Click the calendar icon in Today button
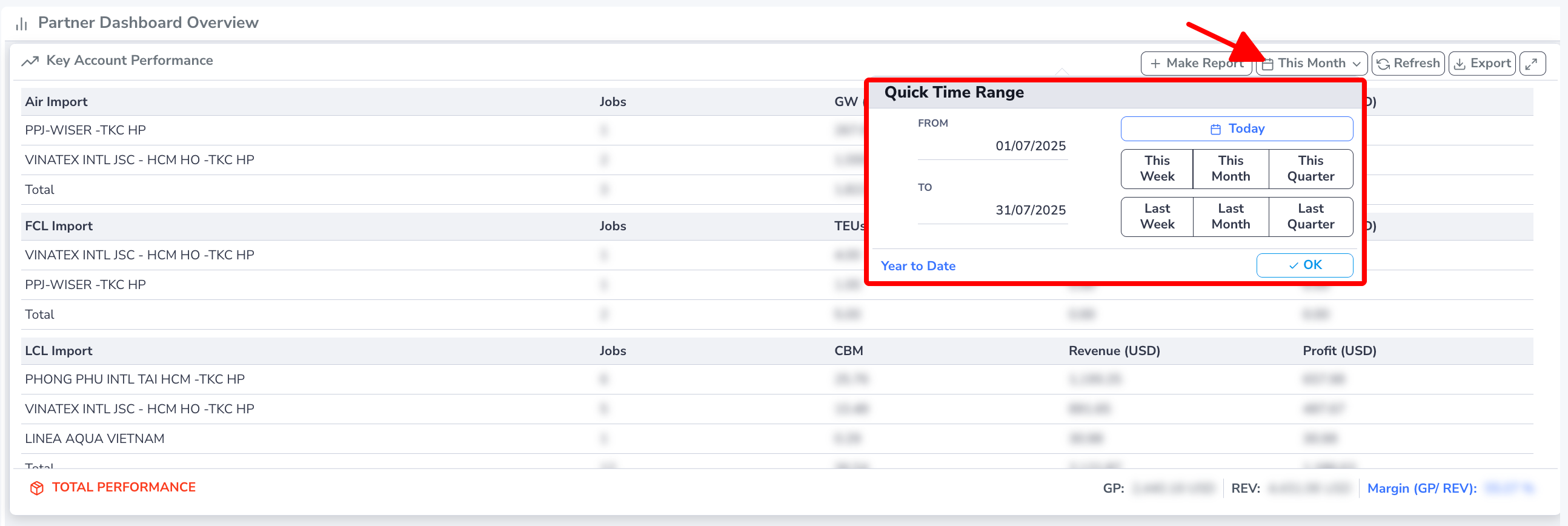Screen dimensions: 1568x526 1215,129
